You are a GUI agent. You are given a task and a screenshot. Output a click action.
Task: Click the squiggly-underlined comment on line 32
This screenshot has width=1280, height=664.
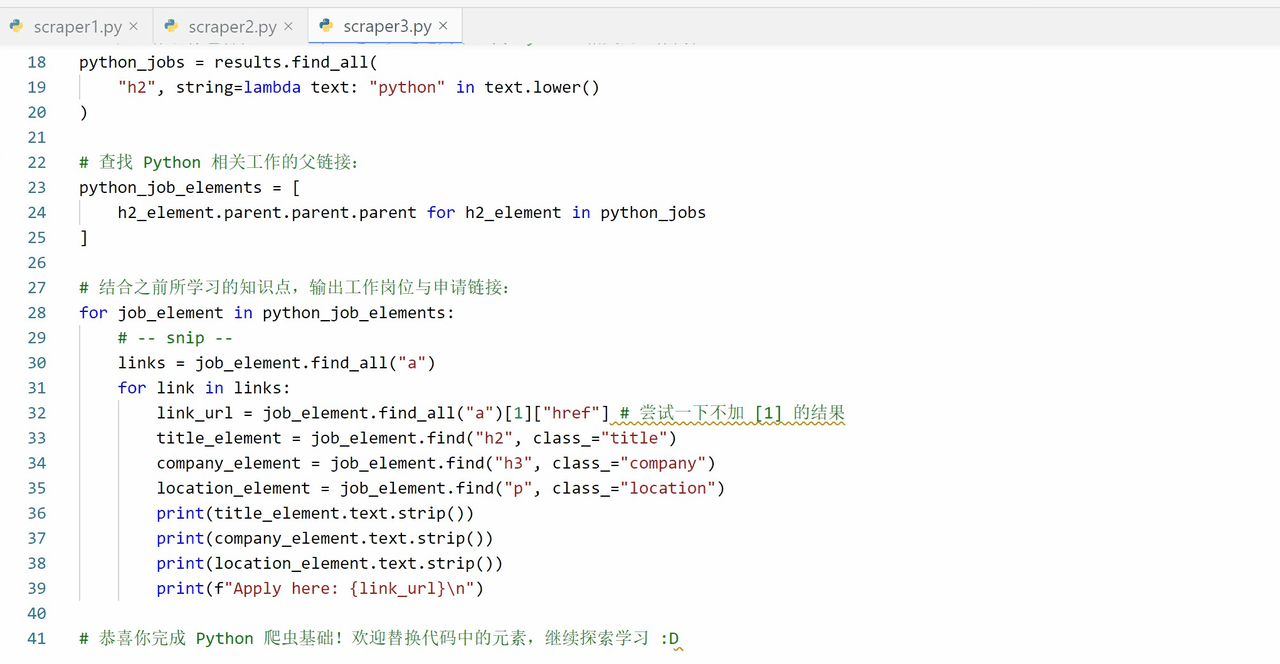click(x=732, y=413)
